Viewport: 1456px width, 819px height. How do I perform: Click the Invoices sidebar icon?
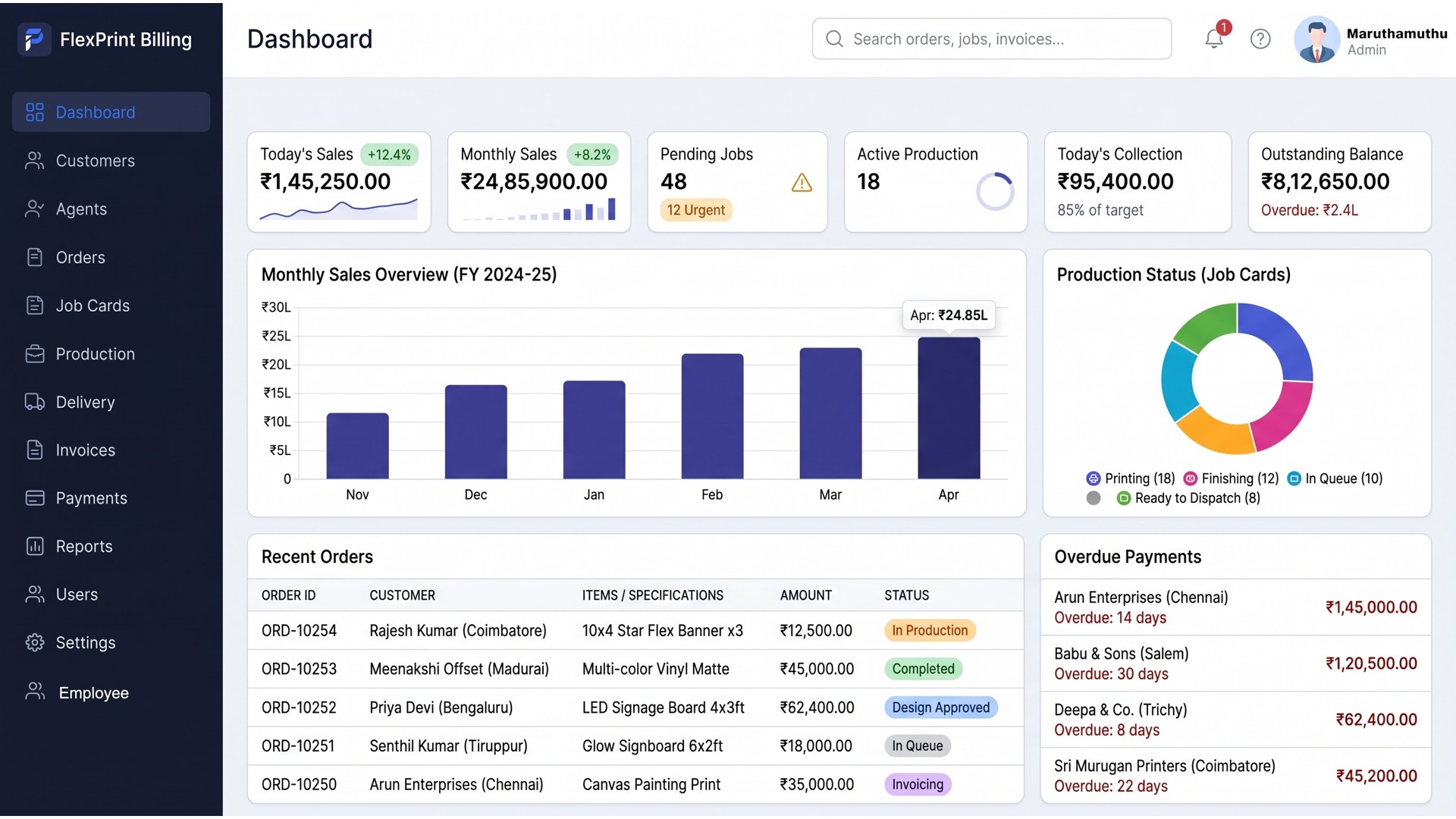coord(34,450)
